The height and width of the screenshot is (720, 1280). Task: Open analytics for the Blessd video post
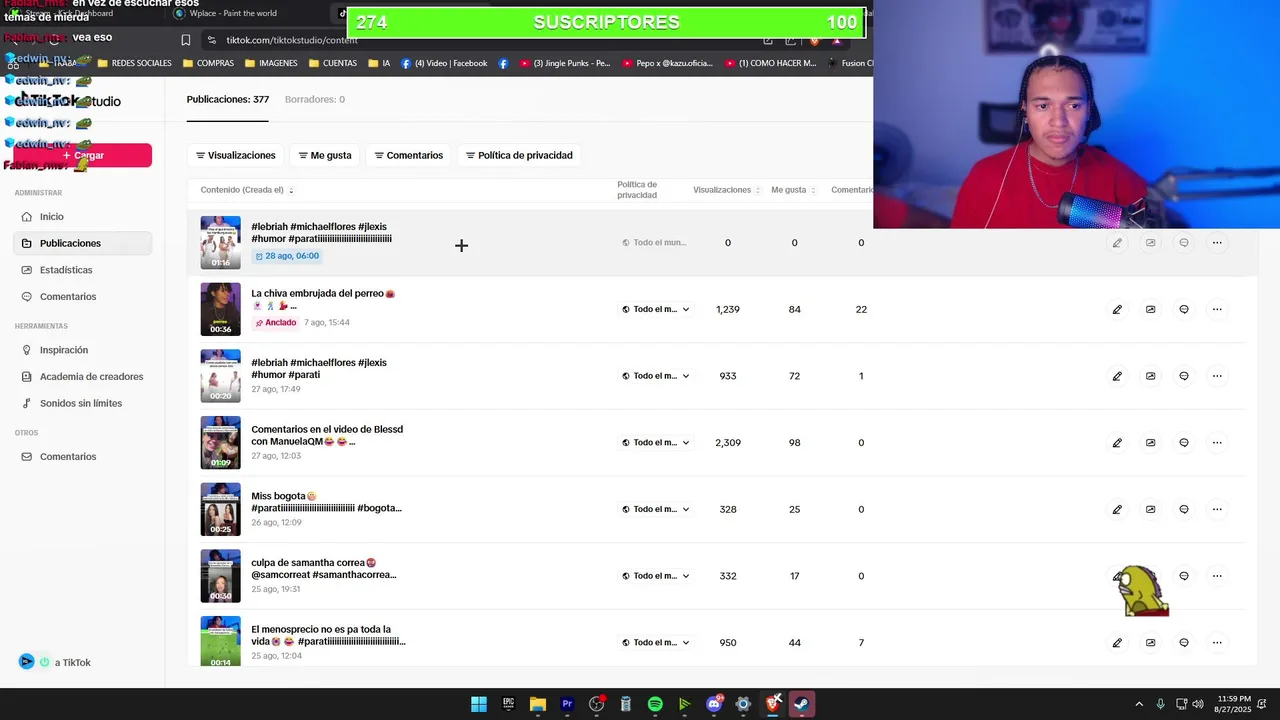[1150, 442]
